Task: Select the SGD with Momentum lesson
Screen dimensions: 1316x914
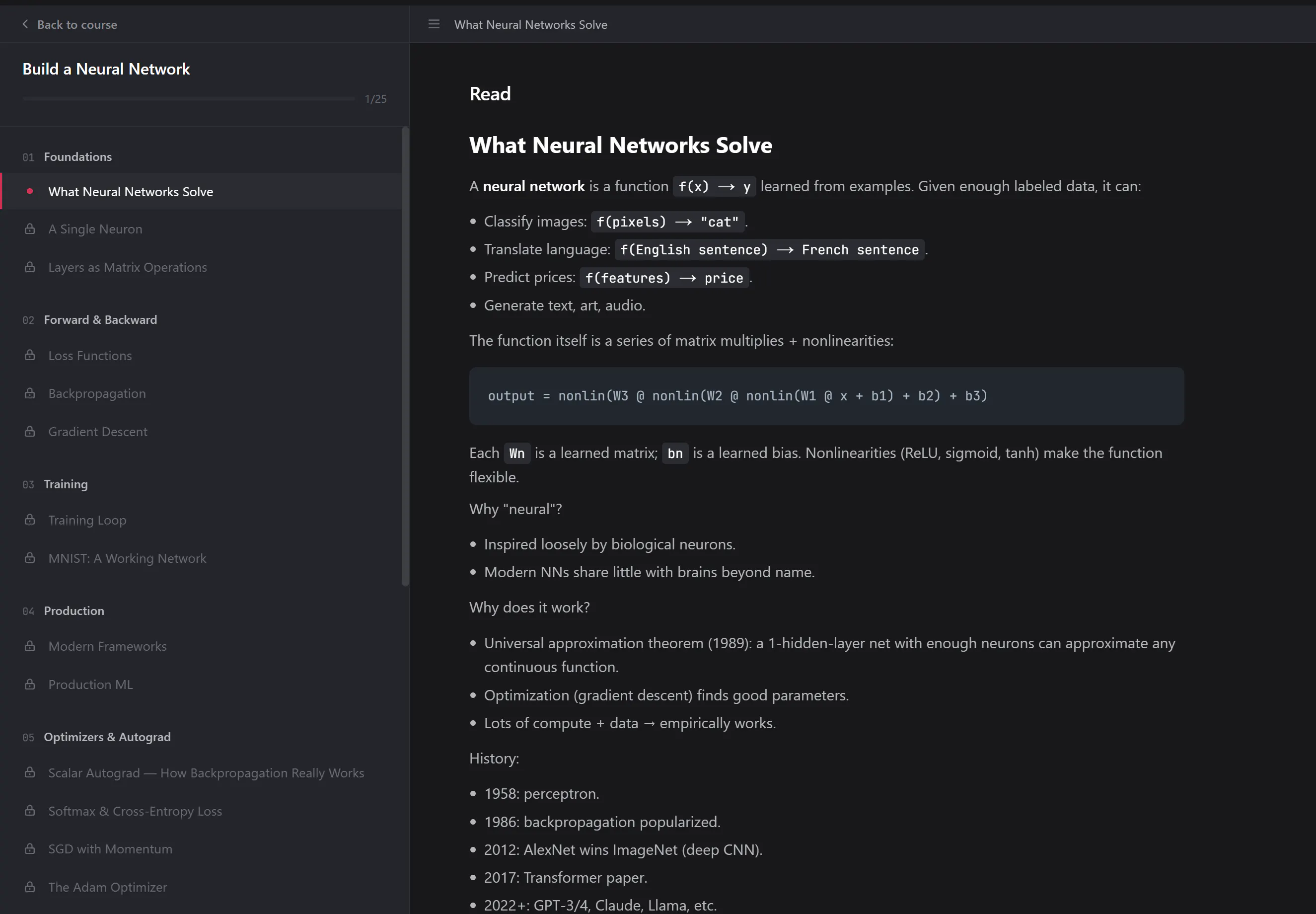Action: (201, 849)
